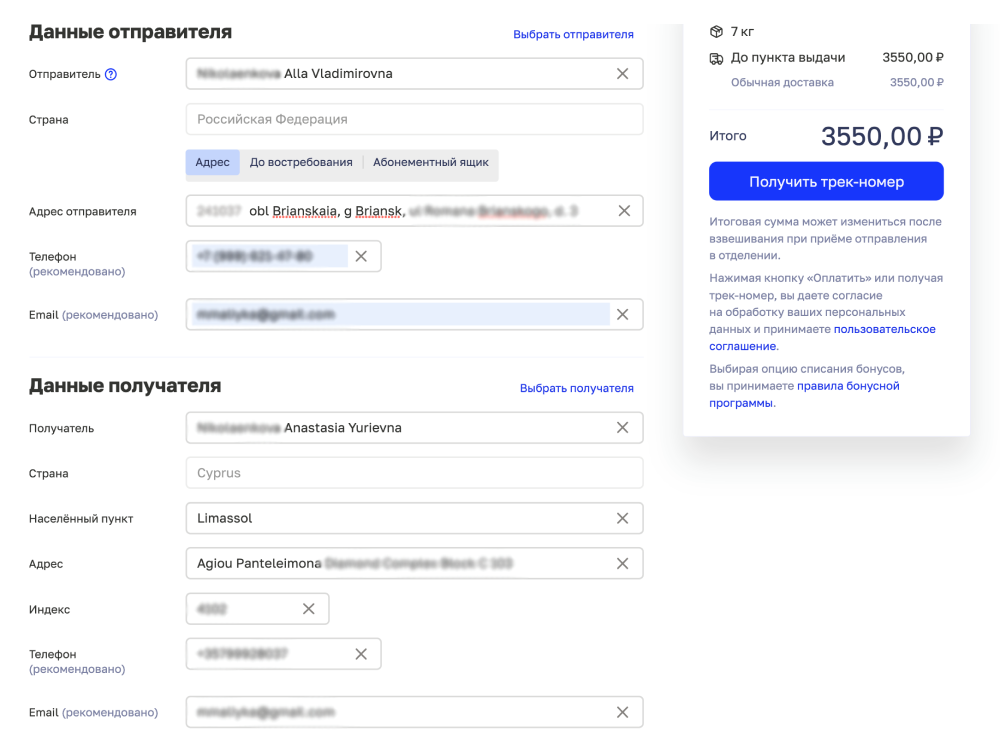This screenshot has height=752, width=1000.
Task: Clear the Limassol city field
Action: pyautogui.click(x=622, y=518)
